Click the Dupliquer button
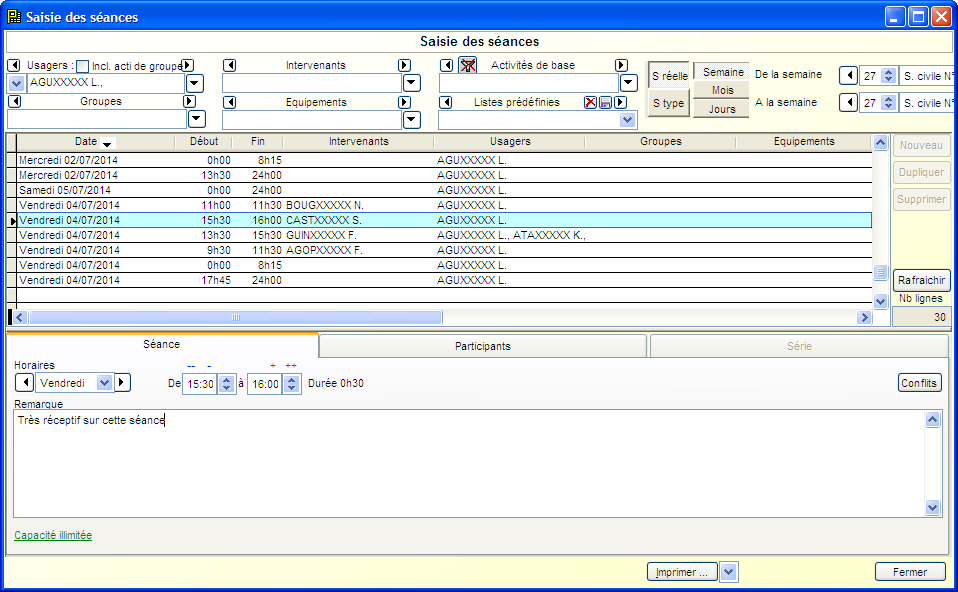Viewport: 958px width, 592px height. (921, 172)
